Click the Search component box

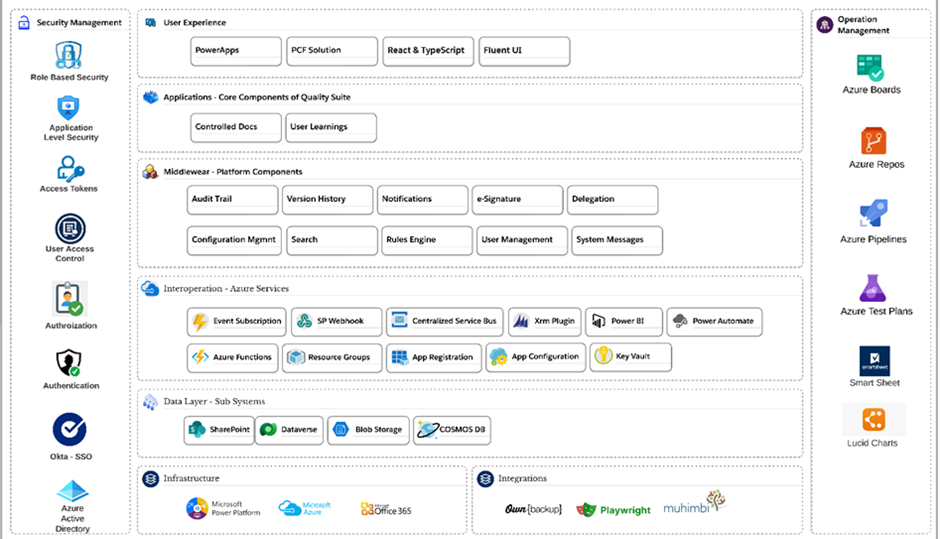point(332,240)
